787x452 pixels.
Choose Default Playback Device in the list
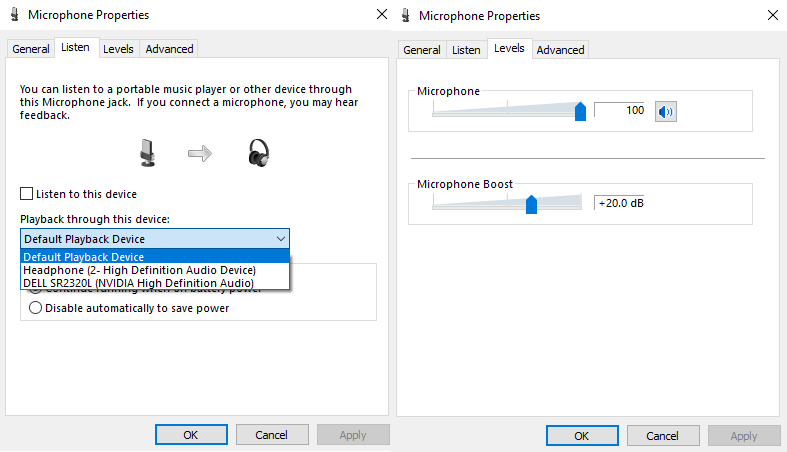point(155,257)
